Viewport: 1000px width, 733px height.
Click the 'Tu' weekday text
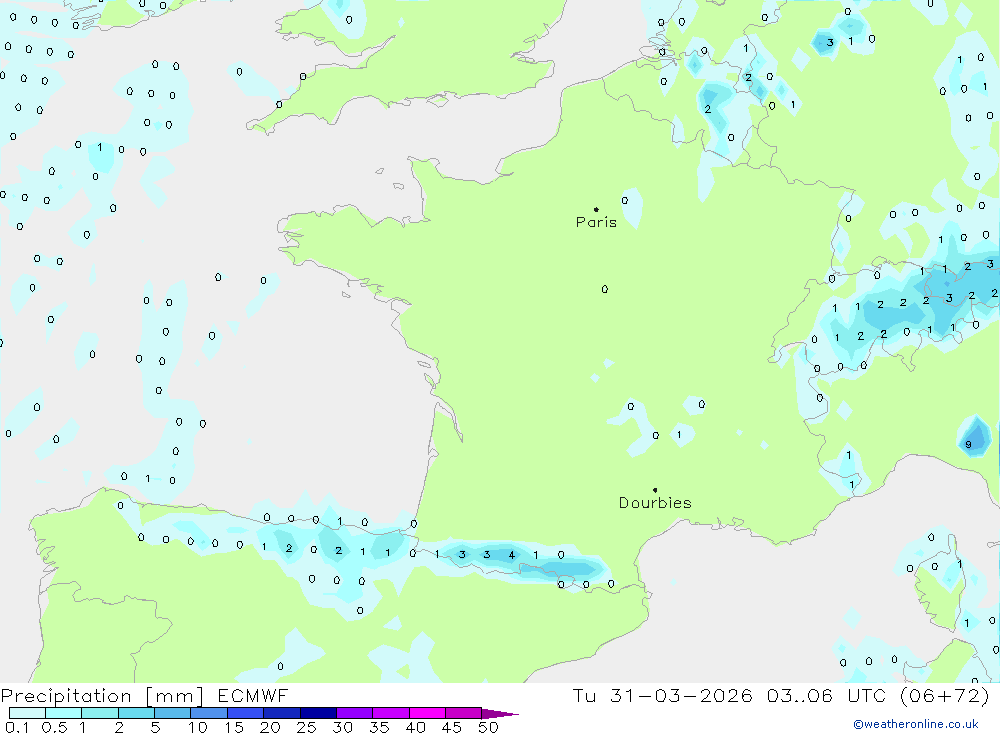[584, 695]
